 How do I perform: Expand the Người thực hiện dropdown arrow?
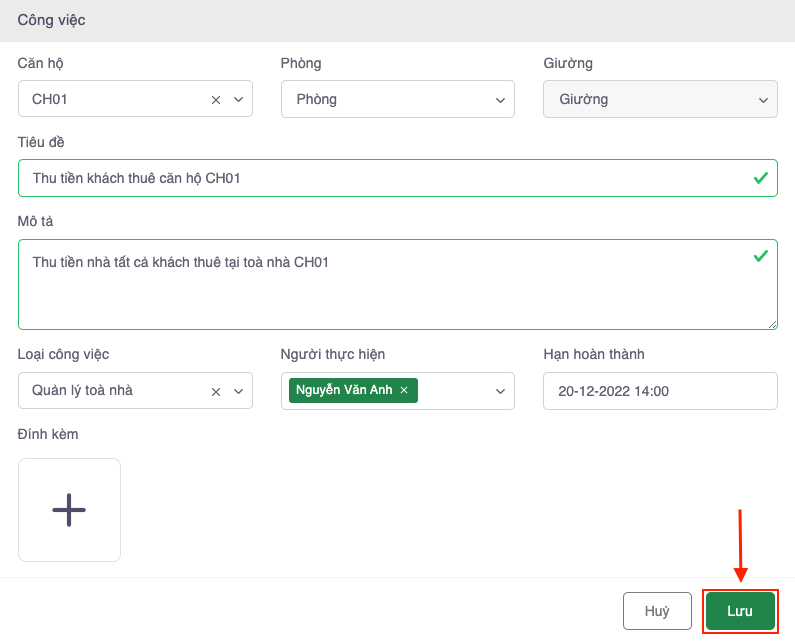pyautogui.click(x=500, y=391)
